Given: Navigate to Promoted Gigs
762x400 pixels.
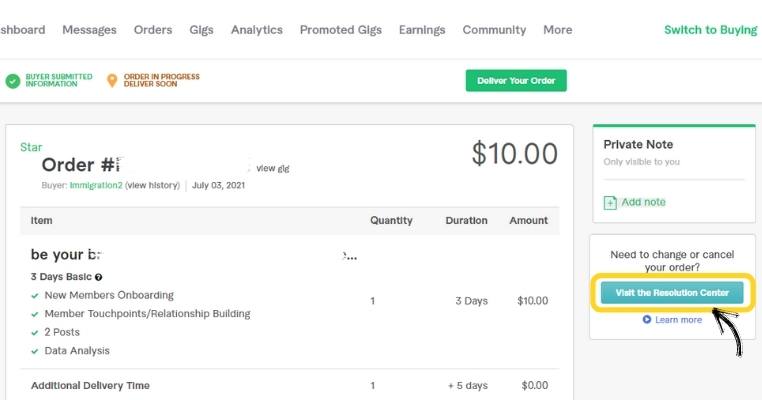Looking at the screenshot, I should point(340,30).
